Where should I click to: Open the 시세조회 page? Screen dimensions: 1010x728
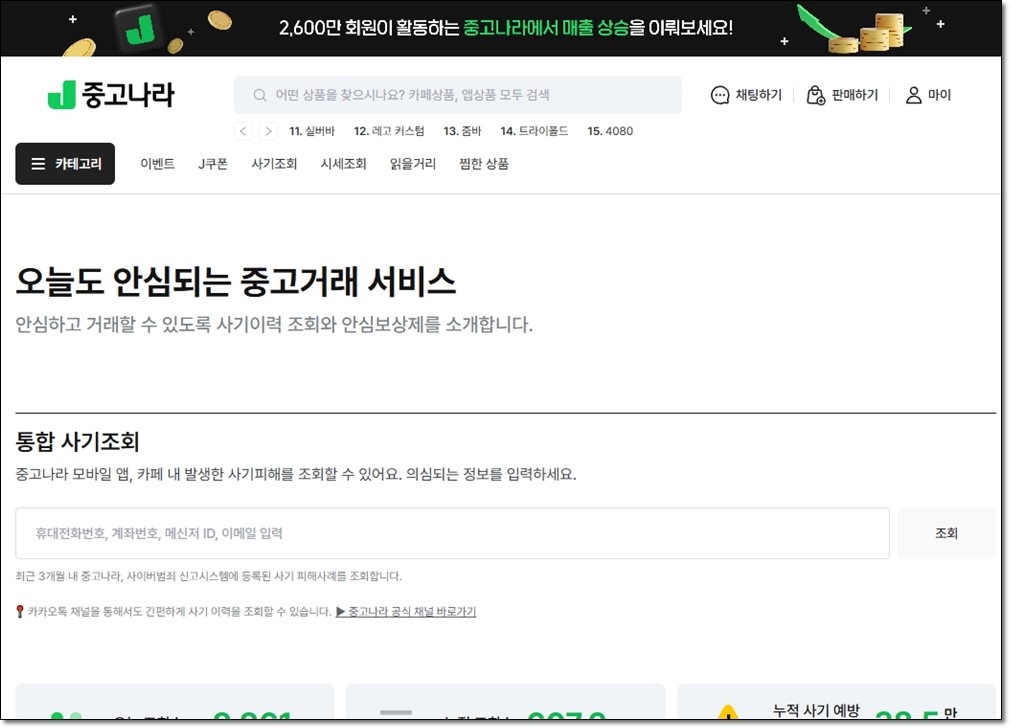tap(343, 164)
